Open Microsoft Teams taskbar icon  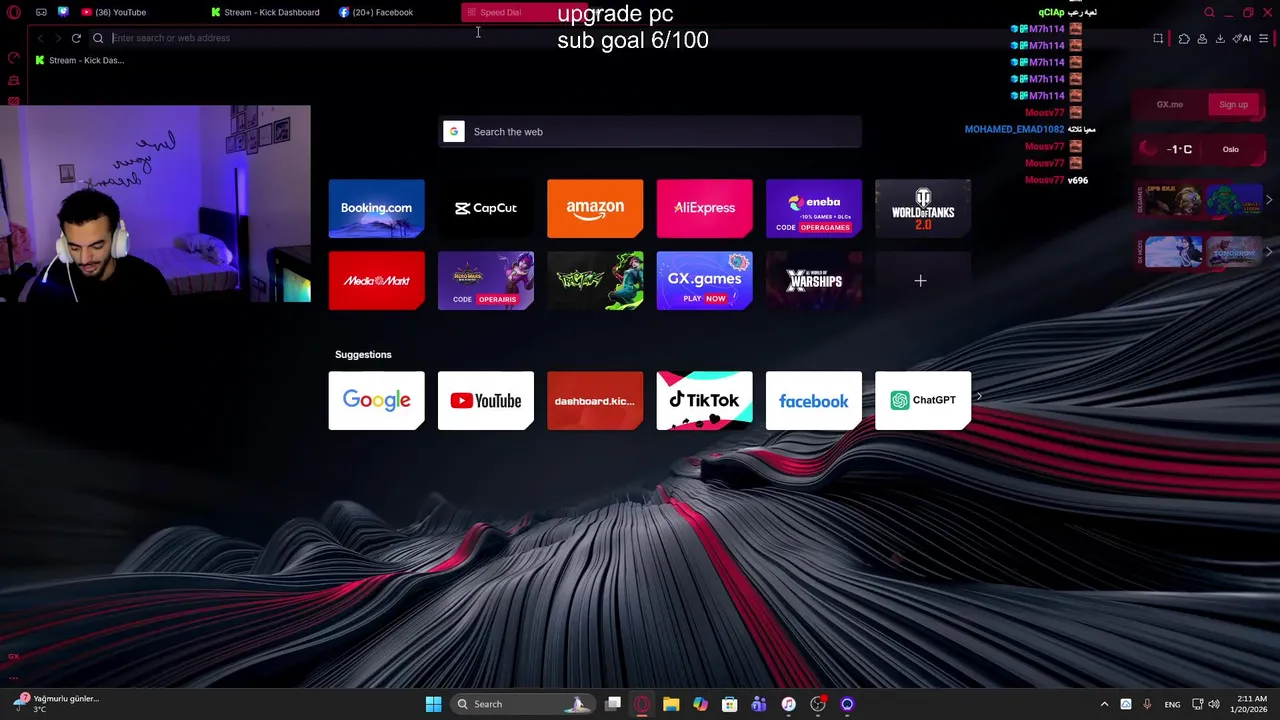click(759, 704)
